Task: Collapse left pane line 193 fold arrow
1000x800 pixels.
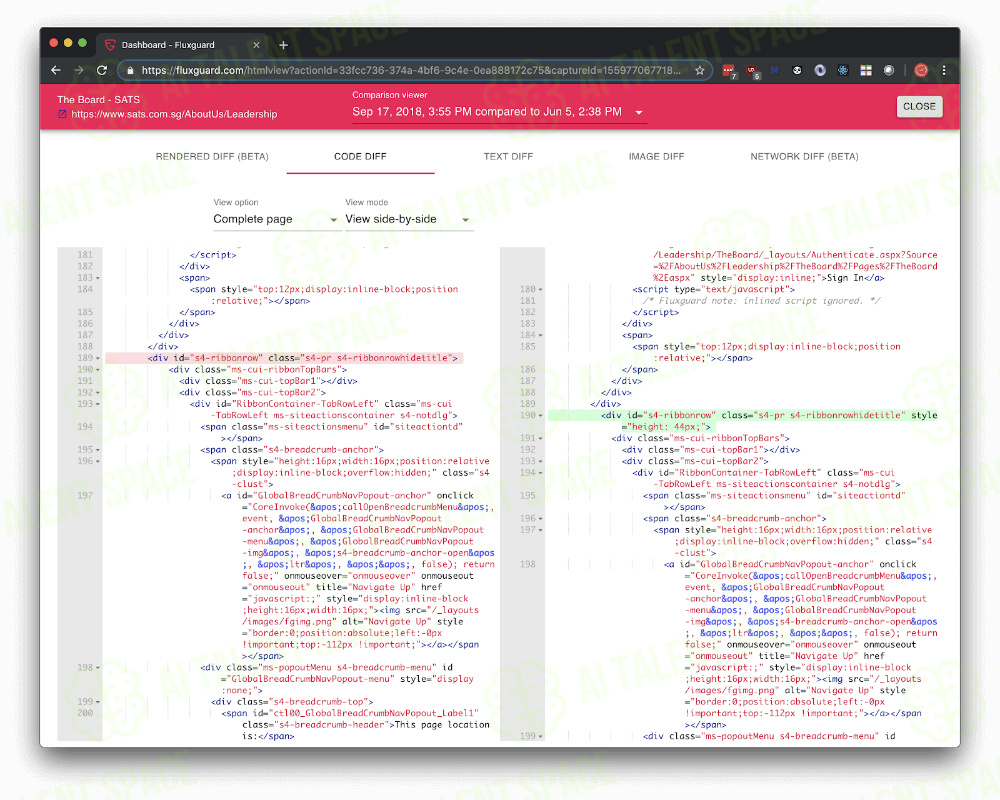Action: (x=98, y=404)
